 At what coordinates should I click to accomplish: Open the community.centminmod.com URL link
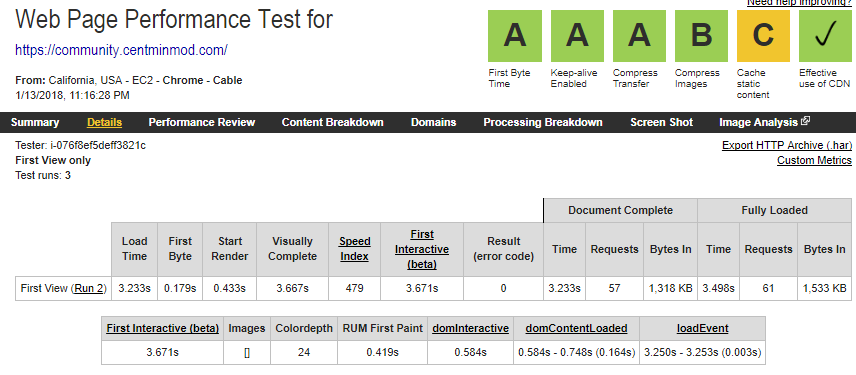(121, 50)
